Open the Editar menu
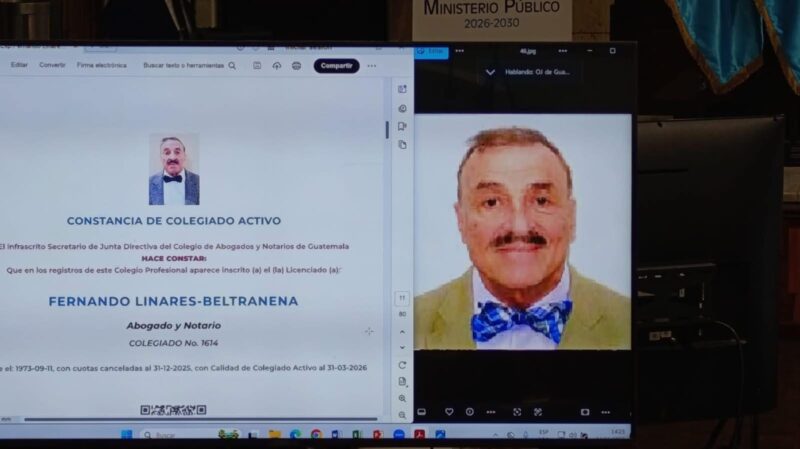 [19, 65]
